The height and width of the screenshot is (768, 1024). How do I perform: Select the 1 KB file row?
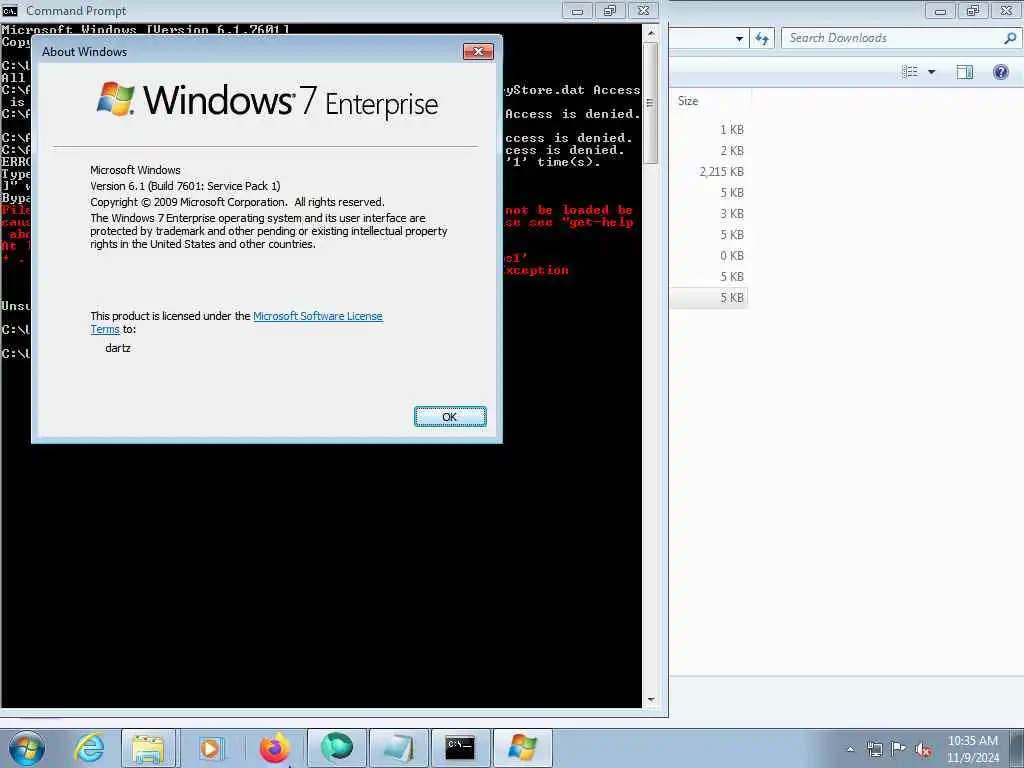click(x=711, y=130)
